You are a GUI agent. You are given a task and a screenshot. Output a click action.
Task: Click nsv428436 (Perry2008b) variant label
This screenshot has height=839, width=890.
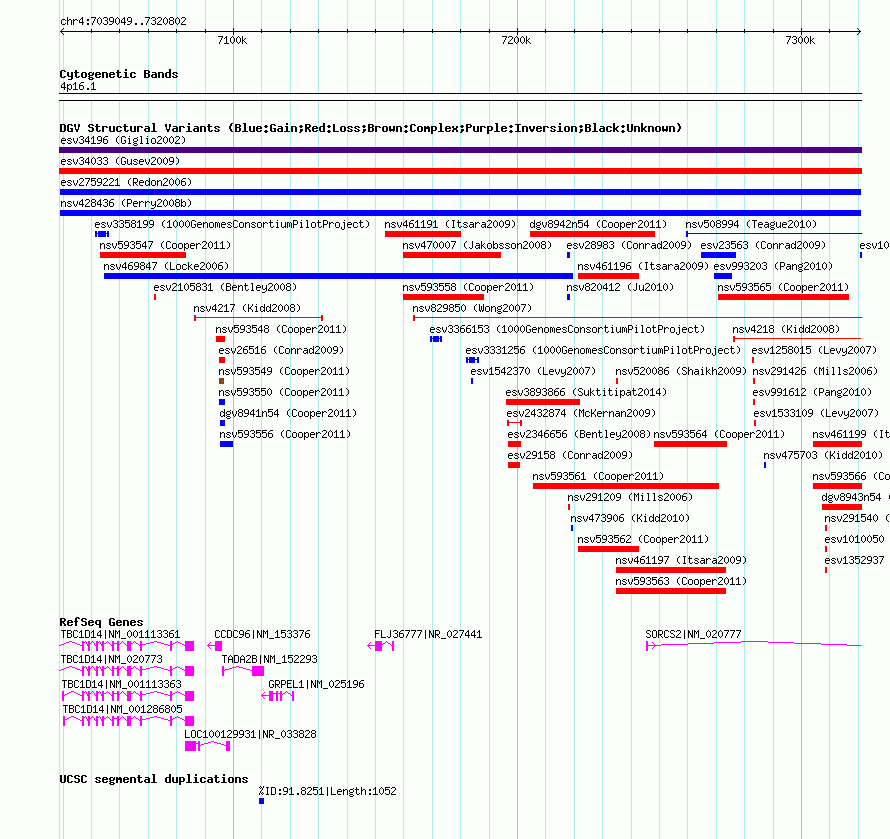point(126,203)
